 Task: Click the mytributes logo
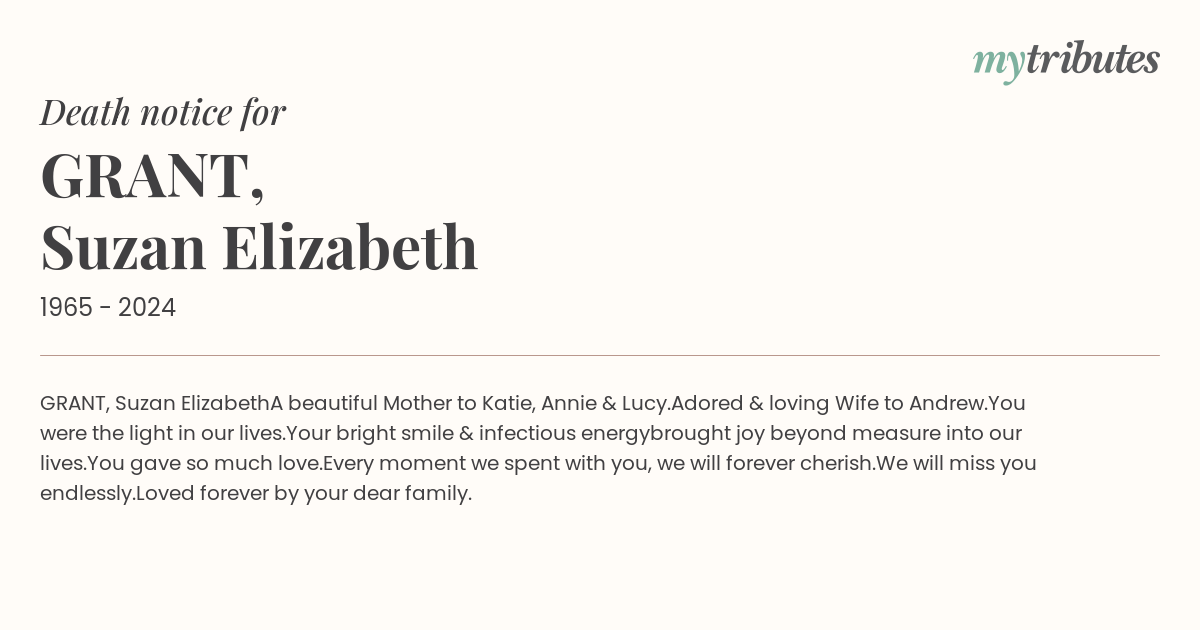[1066, 62]
